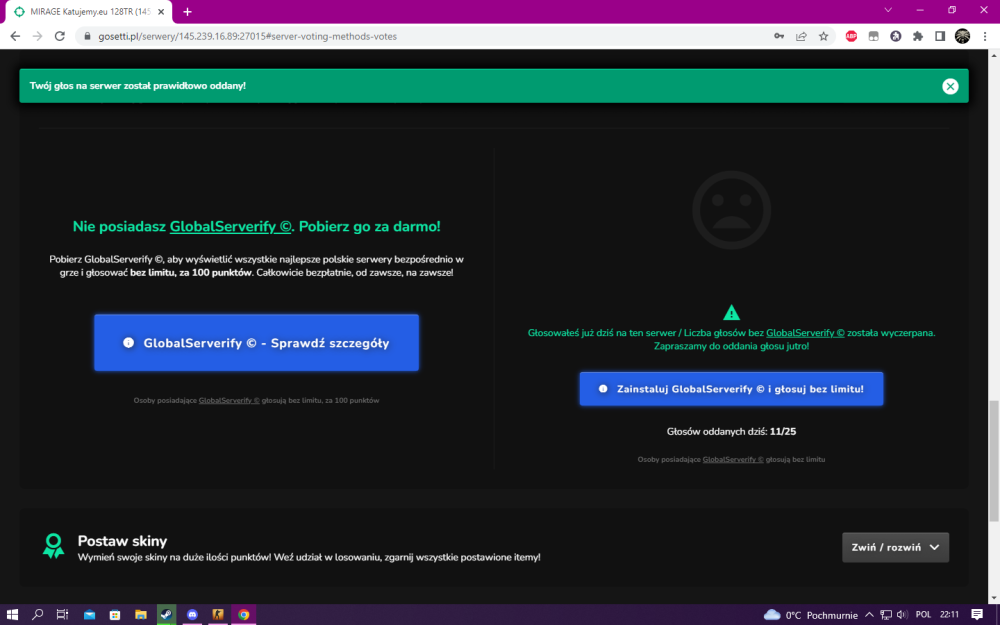Open the extension icon next to ABP
1000x625 pixels.
(874, 36)
